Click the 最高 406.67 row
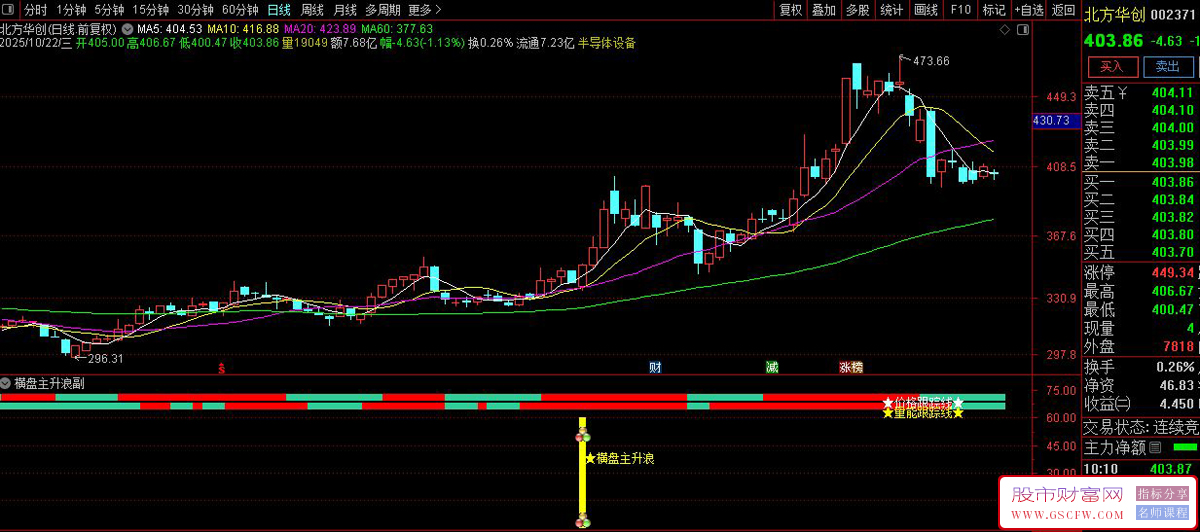The height and width of the screenshot is (532, 1200). pos(1141,291)
